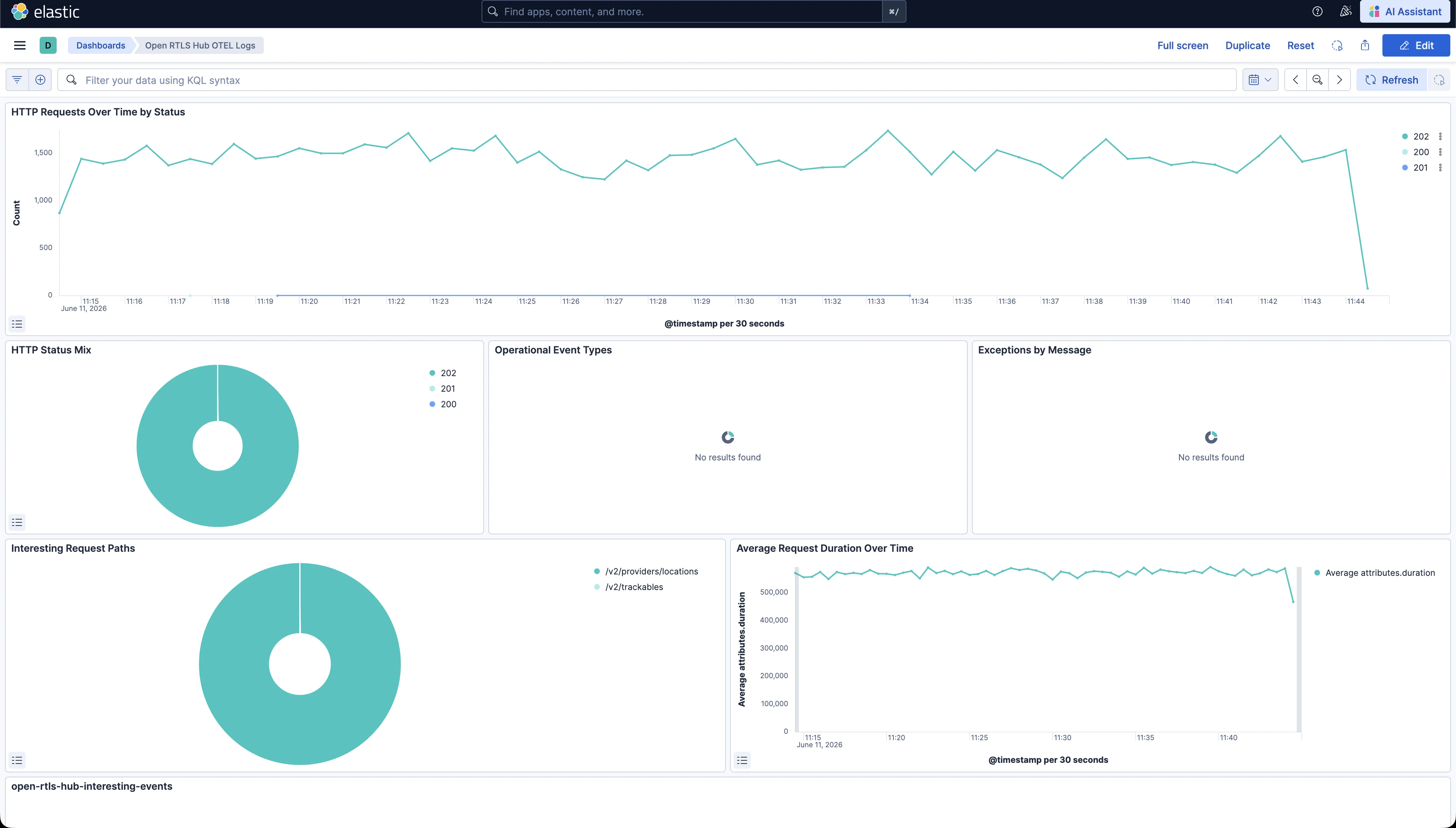Image resolution: width=1456 pixels, height=828 pixels.
Task: Click the 201 color dot in line chart legend
Action: pos(1405,167)
